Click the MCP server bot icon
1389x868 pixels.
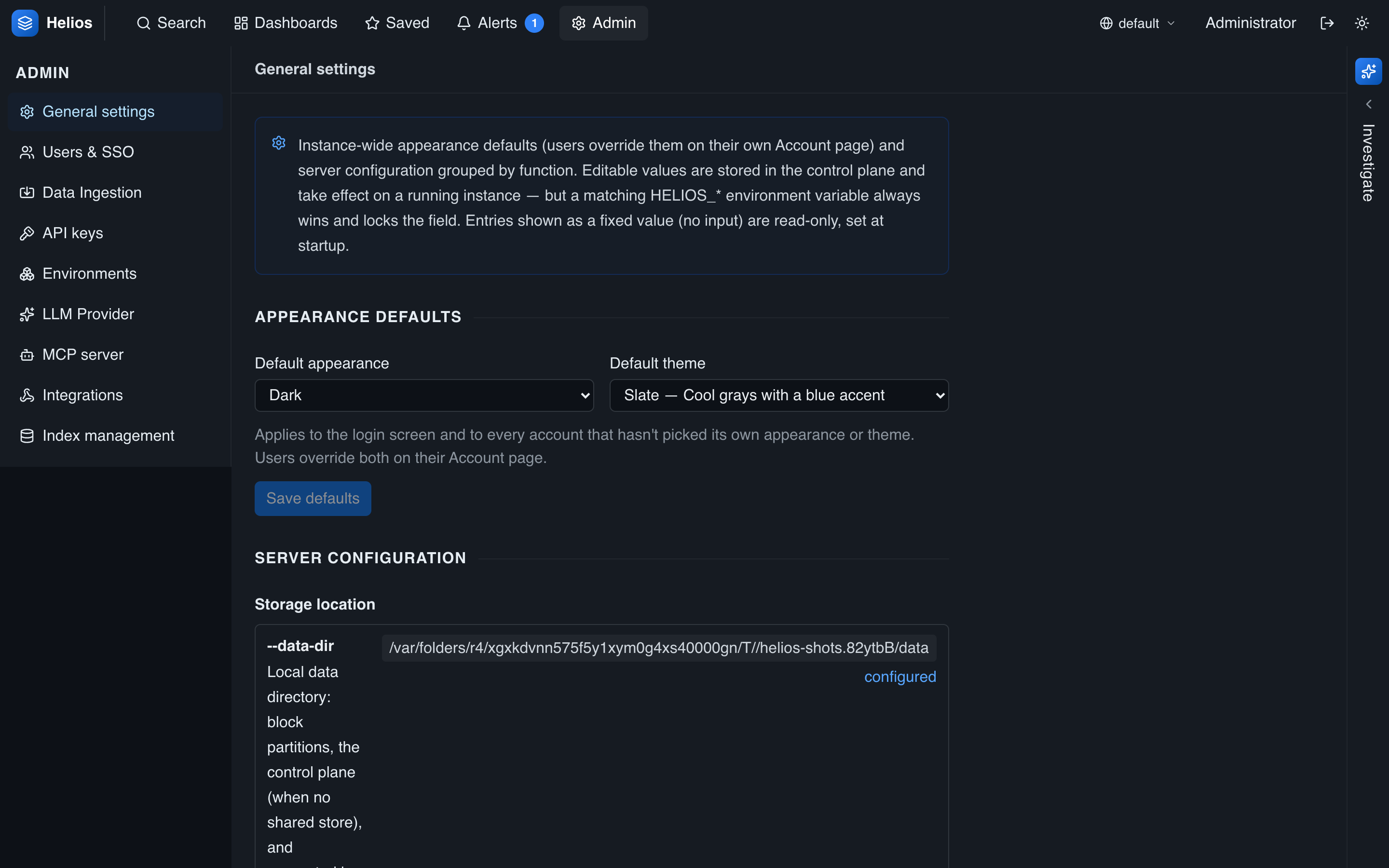click(27, 355)
